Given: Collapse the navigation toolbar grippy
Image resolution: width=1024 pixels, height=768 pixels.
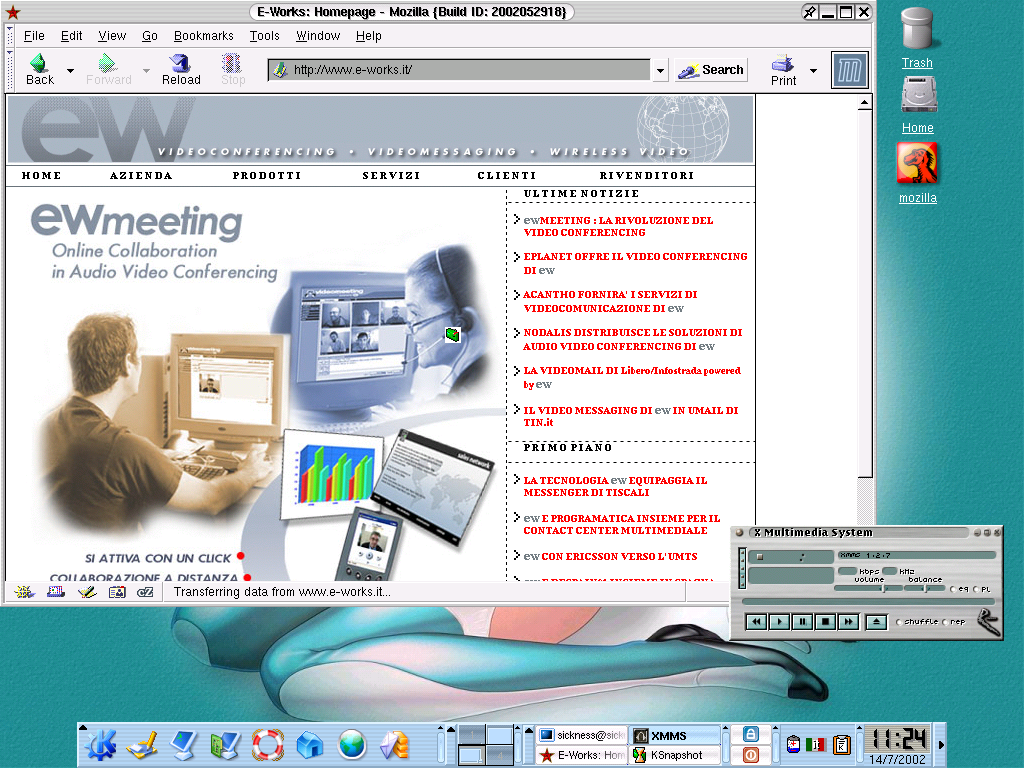Looking at the screenshot, I should [10, 70].
